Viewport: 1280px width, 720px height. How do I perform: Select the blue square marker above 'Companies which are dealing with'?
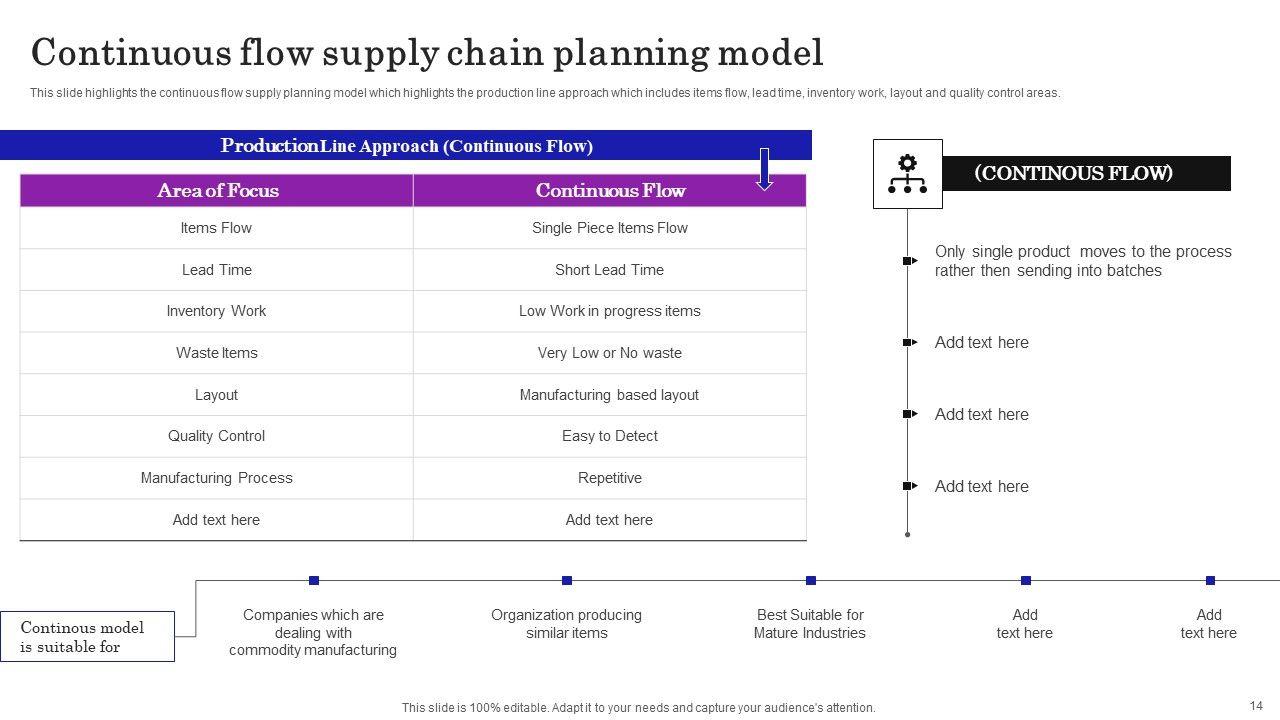(314, 580)
